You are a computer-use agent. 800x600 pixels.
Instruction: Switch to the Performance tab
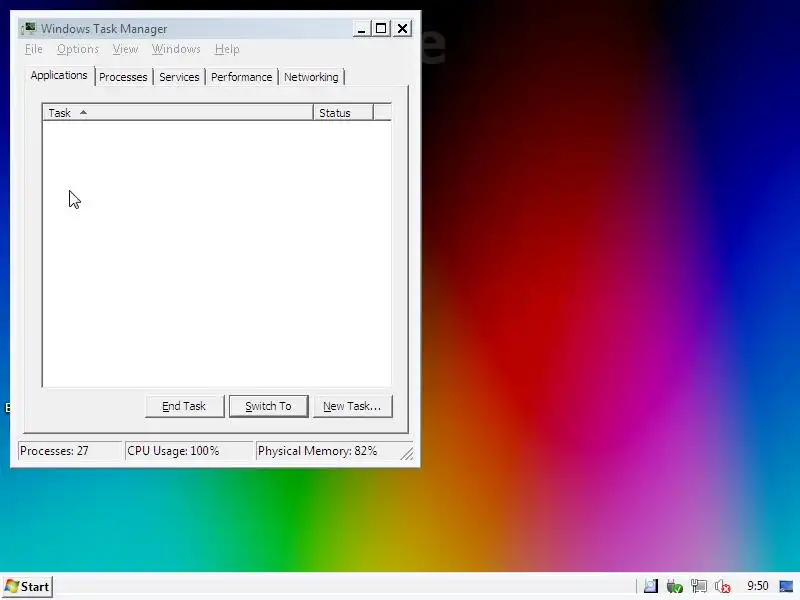click(x=241, y=77)
